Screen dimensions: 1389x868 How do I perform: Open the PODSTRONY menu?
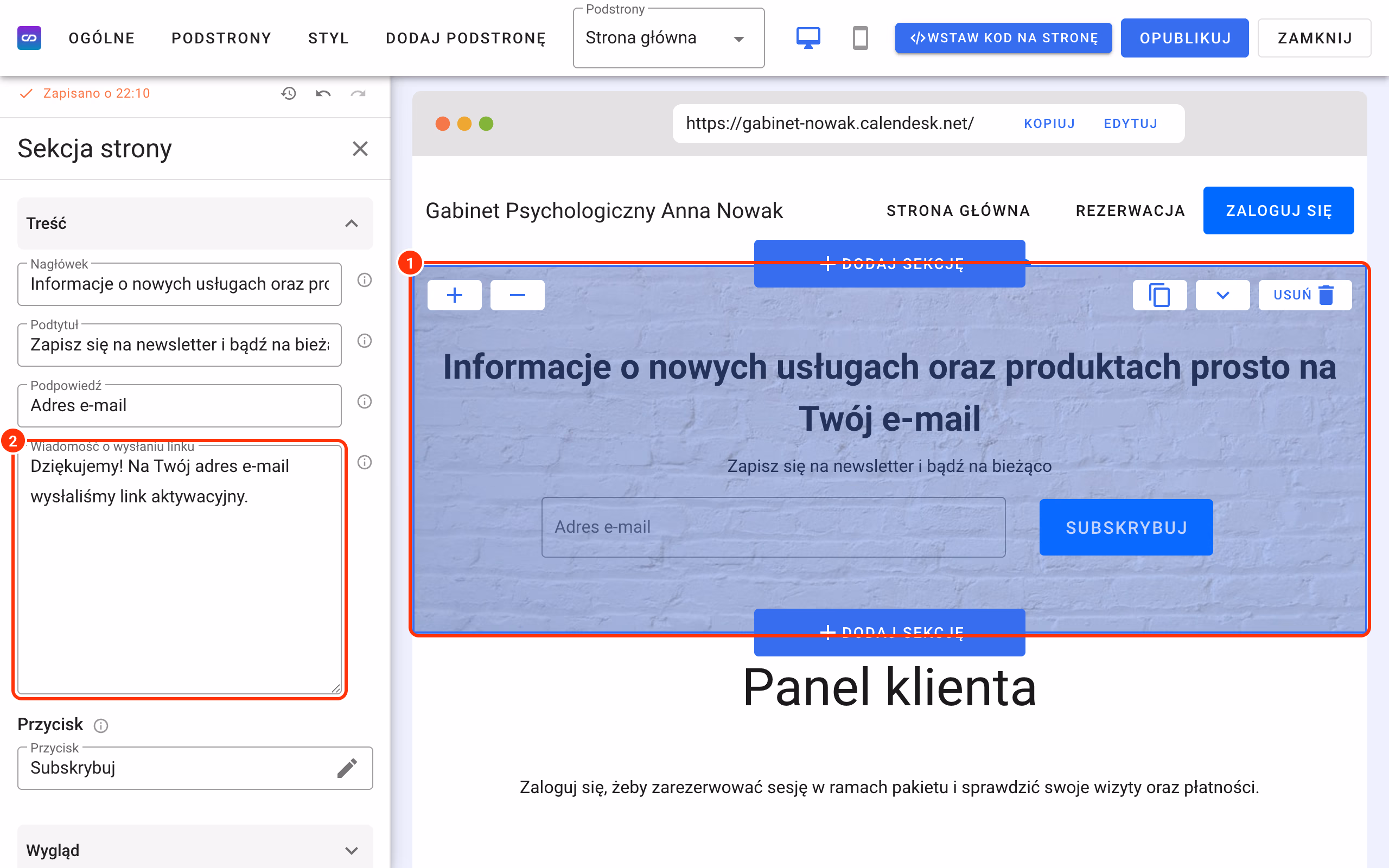(x=221, y=39)
